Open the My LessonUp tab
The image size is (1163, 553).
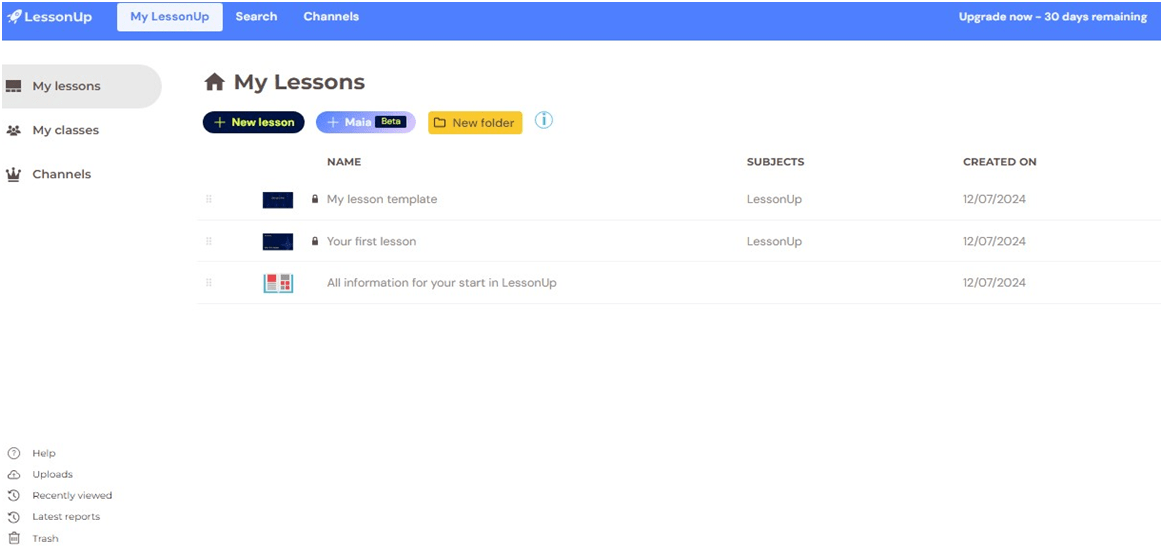pyautogui.click(x=170, y=17)
